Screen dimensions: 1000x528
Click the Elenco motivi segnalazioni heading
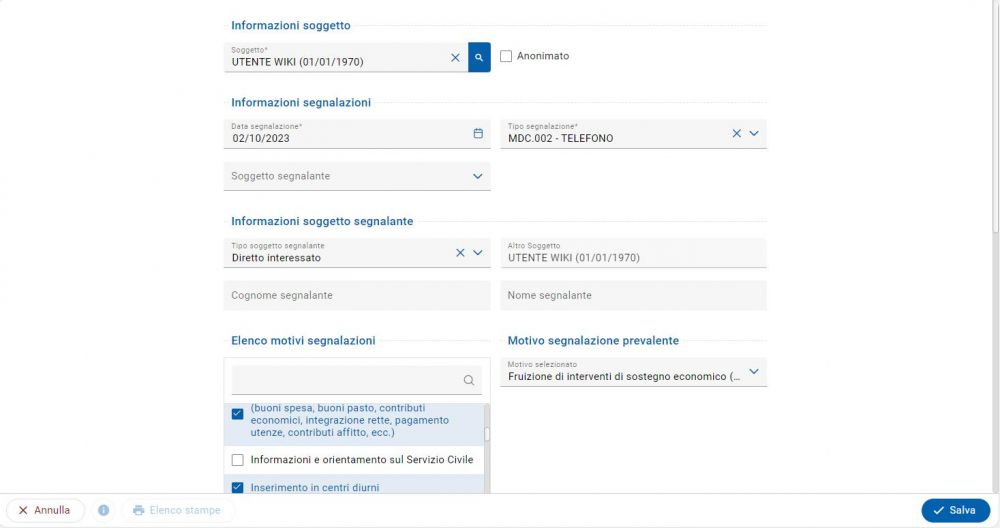click(x=303, y=341)
